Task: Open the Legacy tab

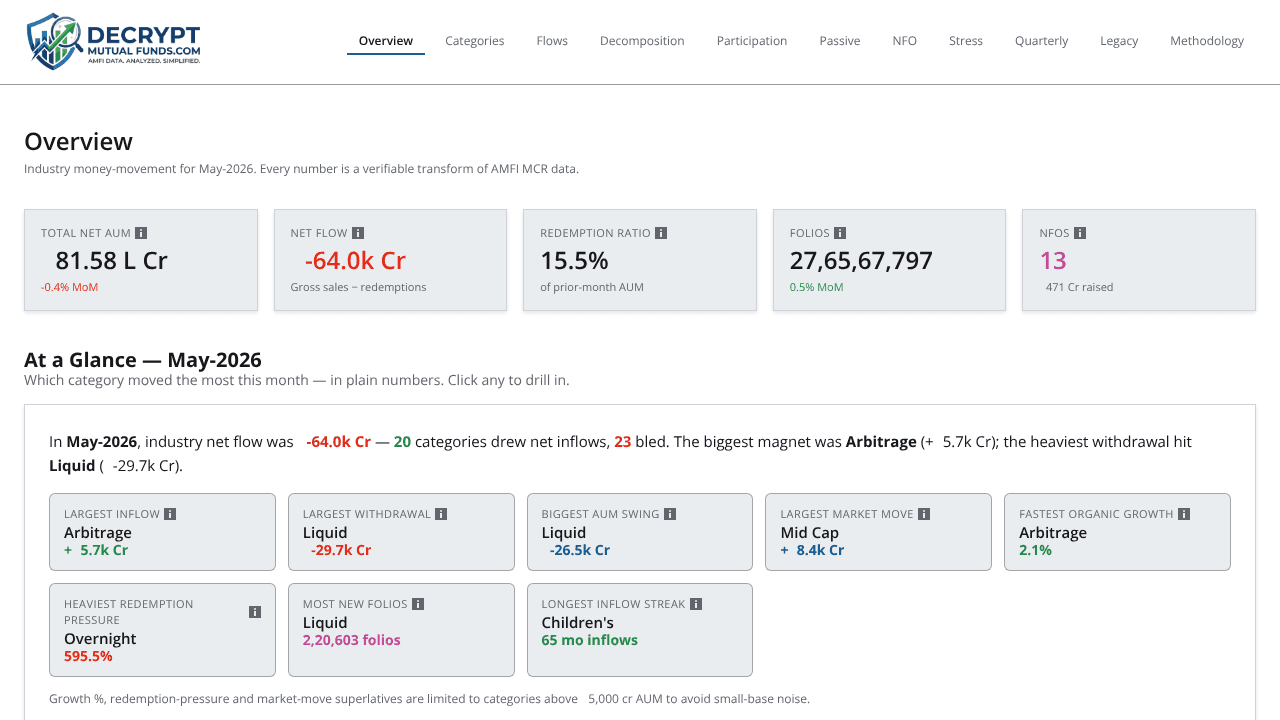Action: [x=1119, y=41]
